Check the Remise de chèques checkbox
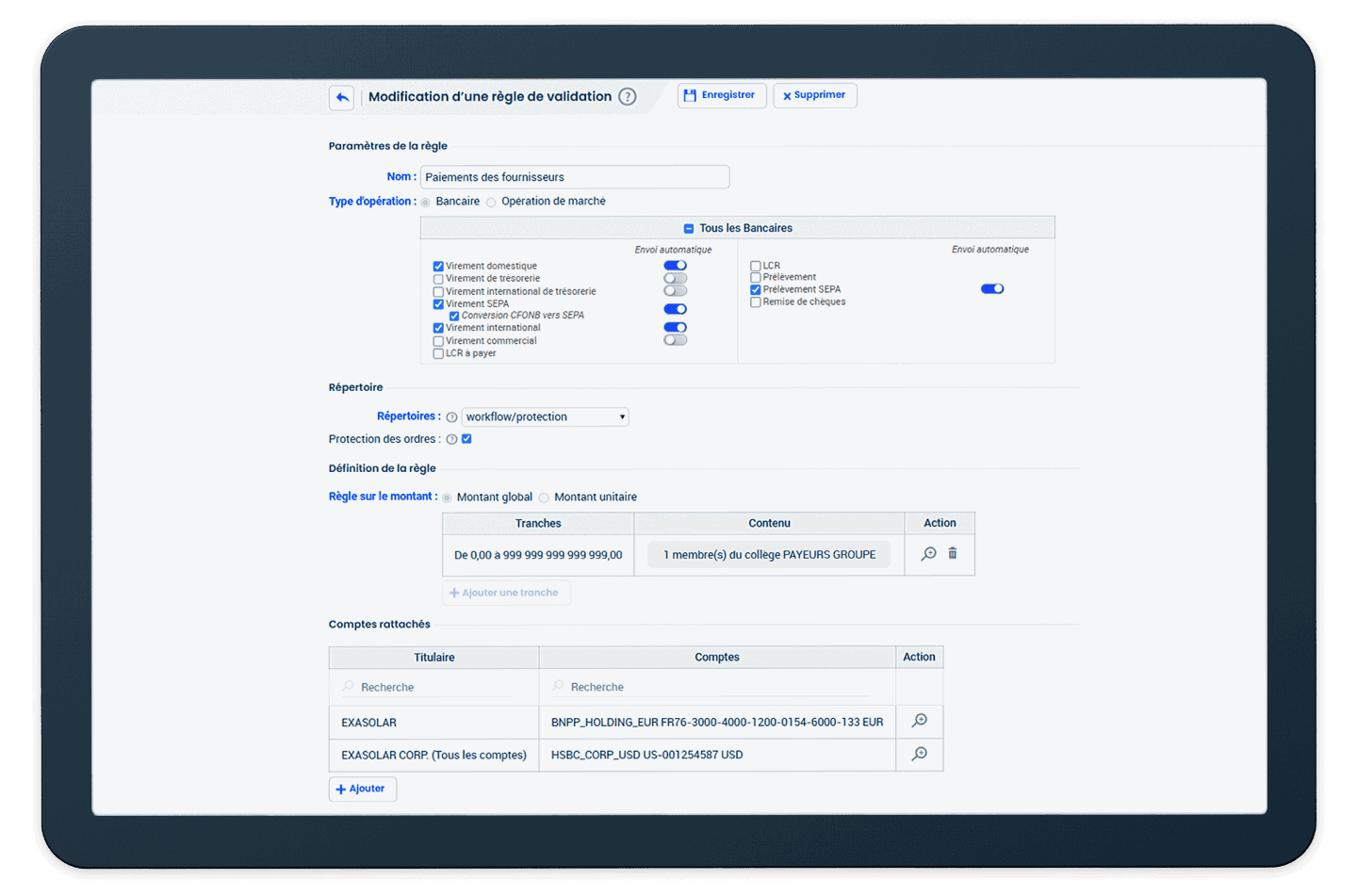Viewport: 1357px width, 896px height. [x=756, y=302]
